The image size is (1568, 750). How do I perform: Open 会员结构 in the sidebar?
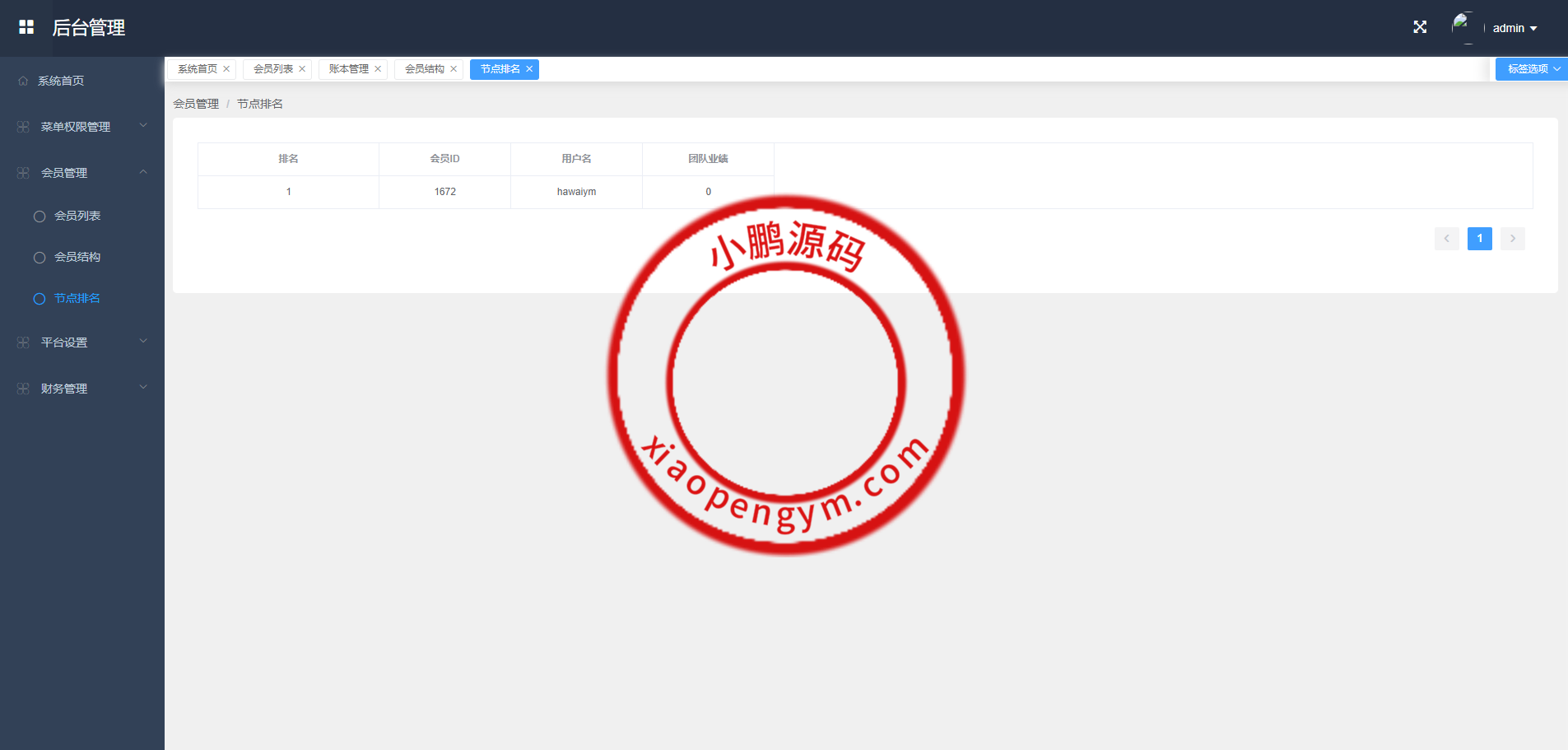tap(77, 257)
